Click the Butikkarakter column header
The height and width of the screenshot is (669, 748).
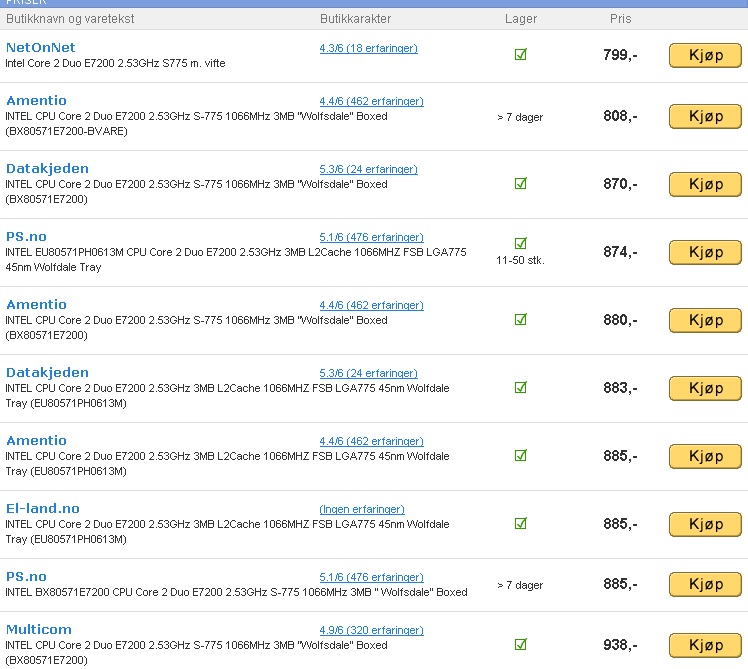pos(355,19)
